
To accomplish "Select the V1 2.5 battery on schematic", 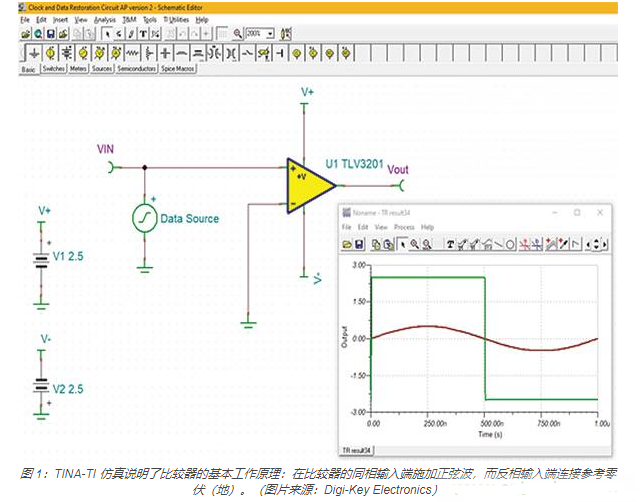I will point(41,260).
